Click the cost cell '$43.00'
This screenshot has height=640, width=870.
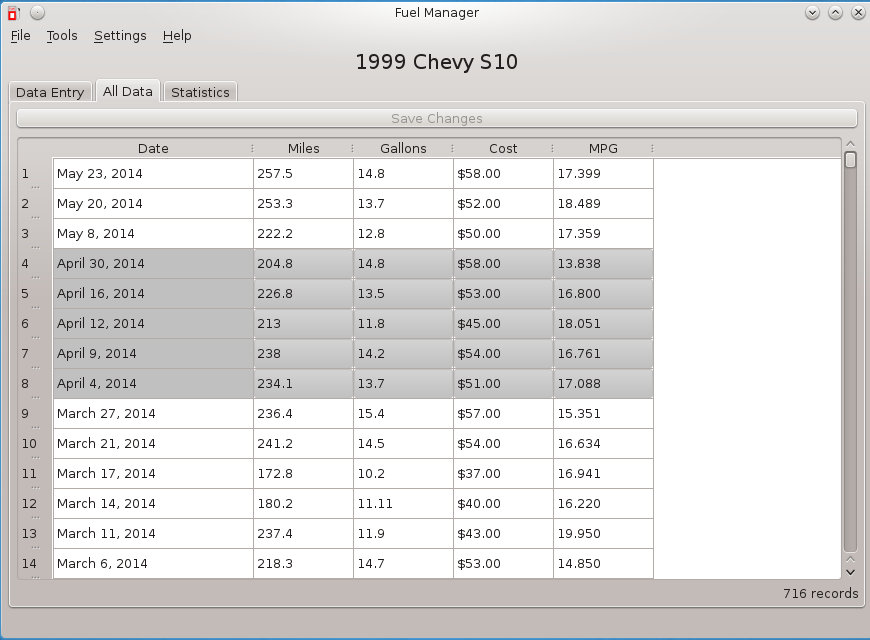[503, 533]
